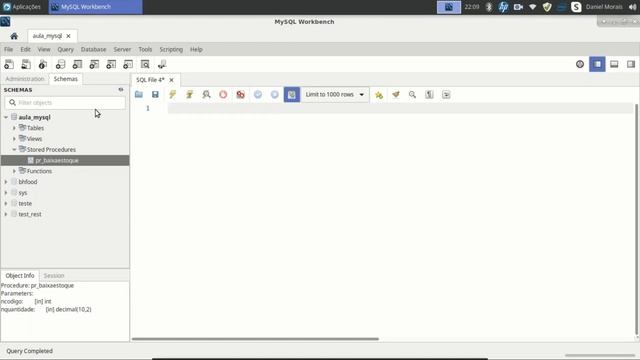Beautify the SQL query broom icon
Screen dimensions: 640x360
tap(396, 95)
